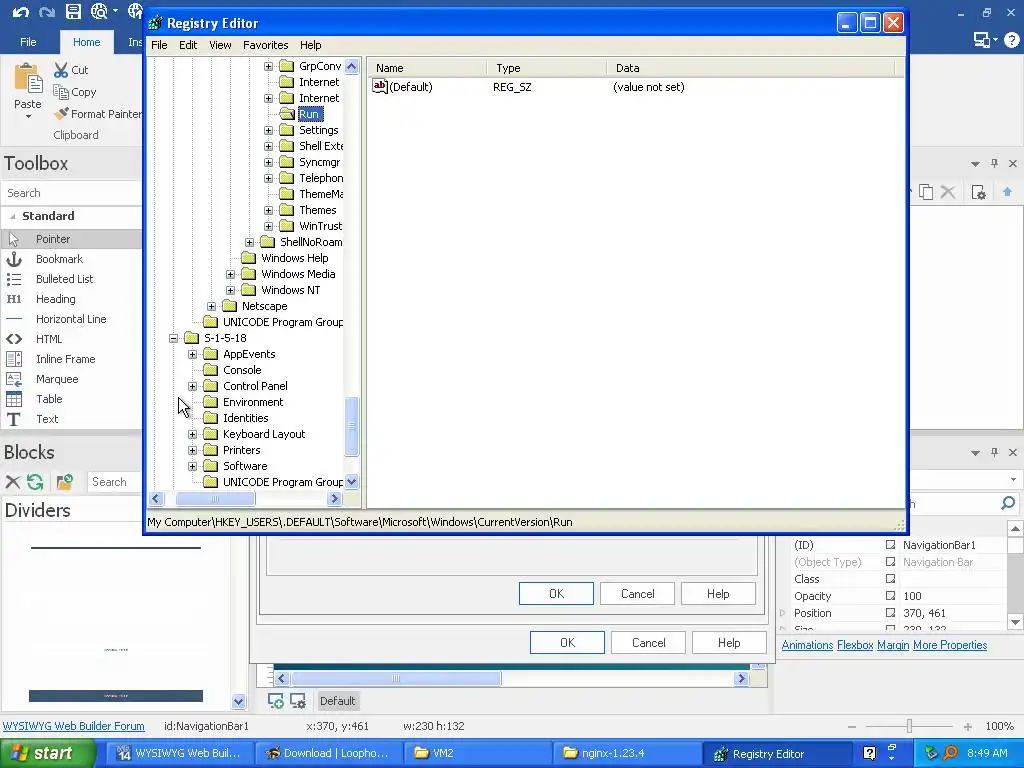The width and height of the screenshot is (1024, 768).
Task: Select the Pointer tool in Toolbox
Action: click(71, 239)
